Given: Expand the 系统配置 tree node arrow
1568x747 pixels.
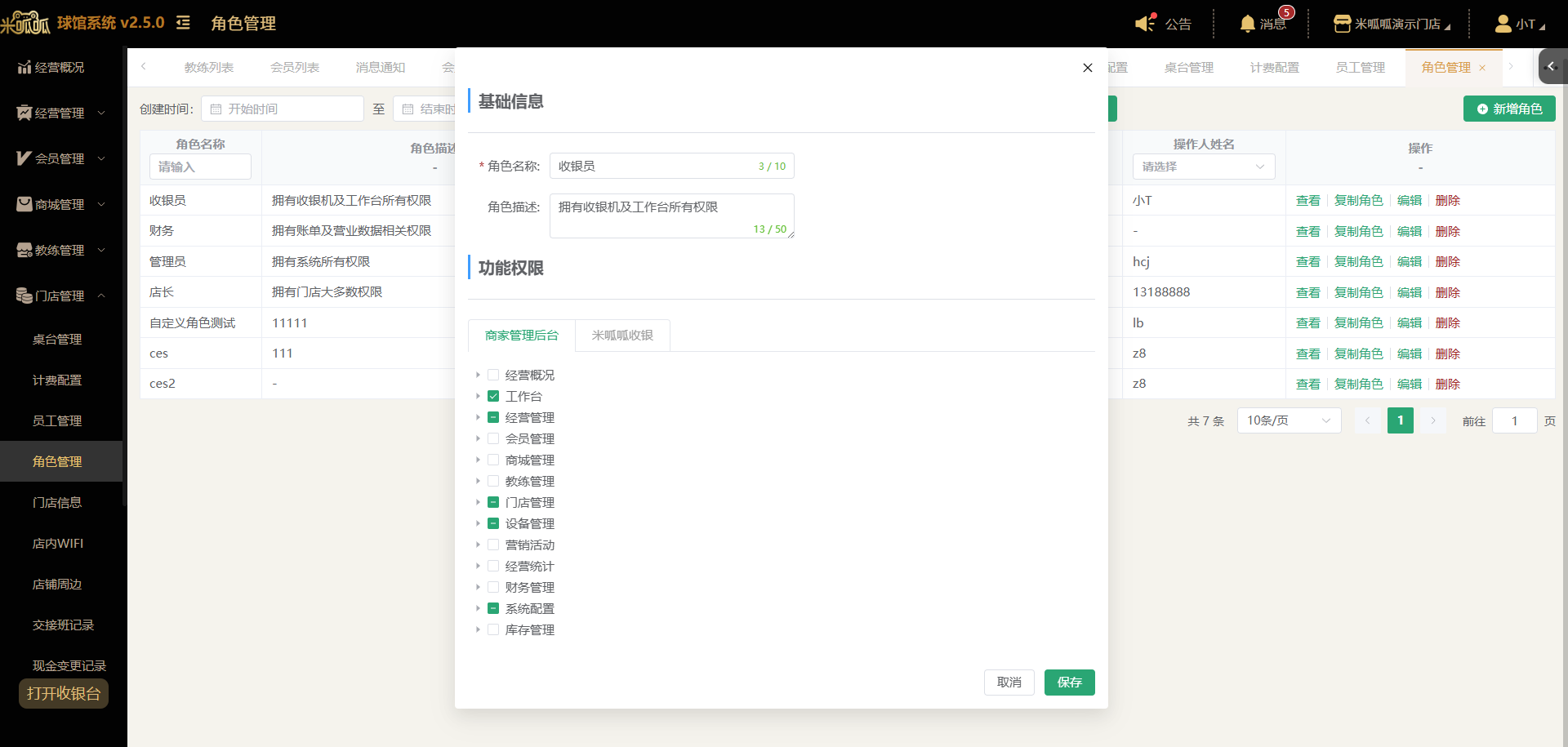Looking at the screenshot, I should tap(478, 608).
